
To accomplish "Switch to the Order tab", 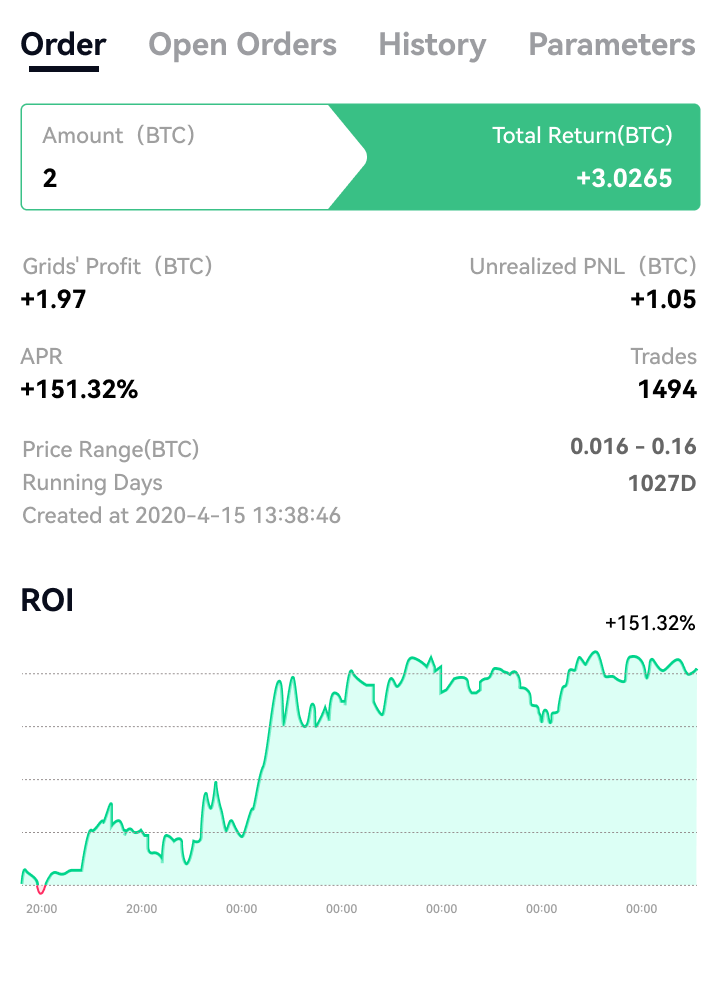I will (64, 45).
